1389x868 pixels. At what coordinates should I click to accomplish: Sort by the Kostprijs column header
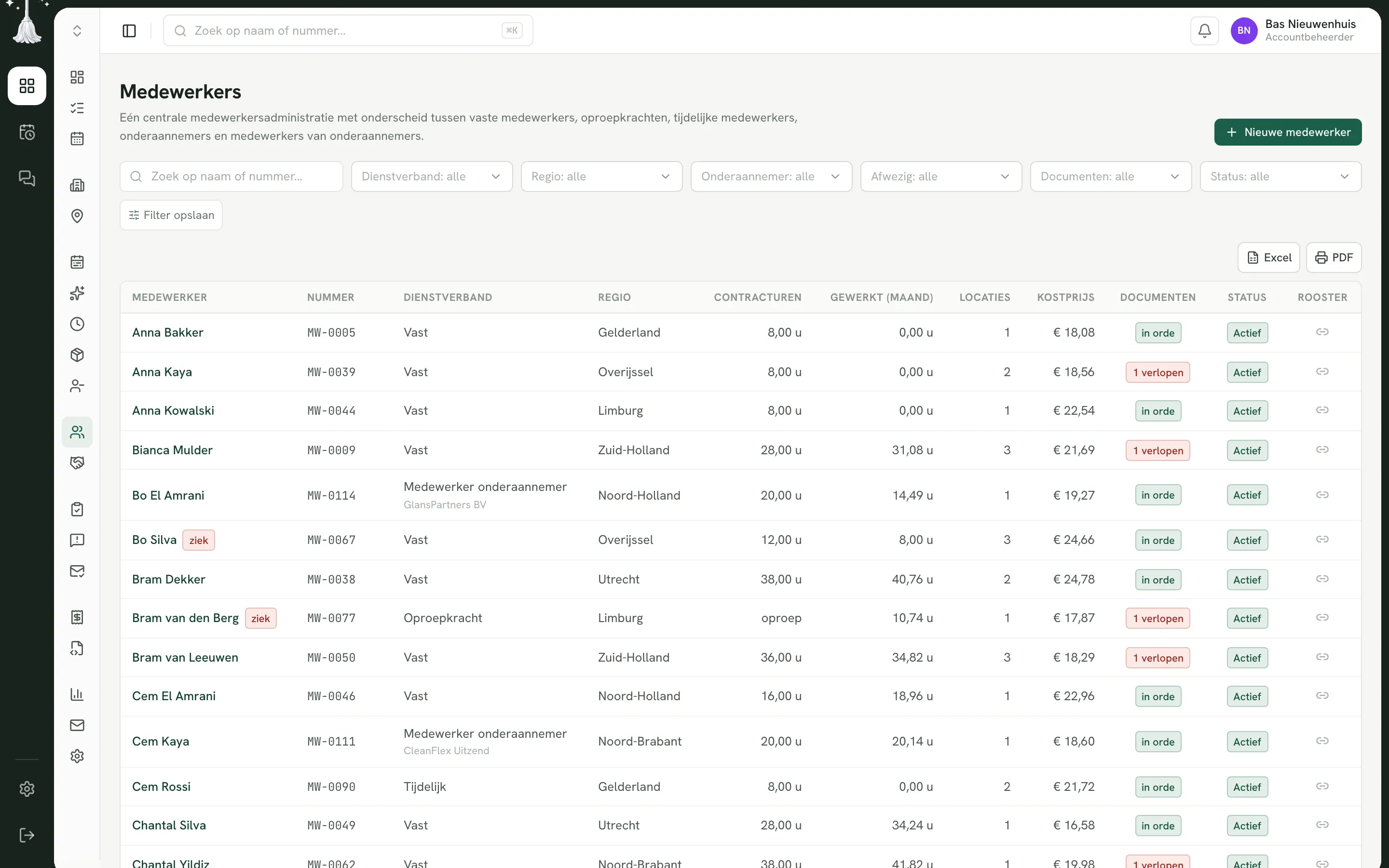coord(1065,298)
